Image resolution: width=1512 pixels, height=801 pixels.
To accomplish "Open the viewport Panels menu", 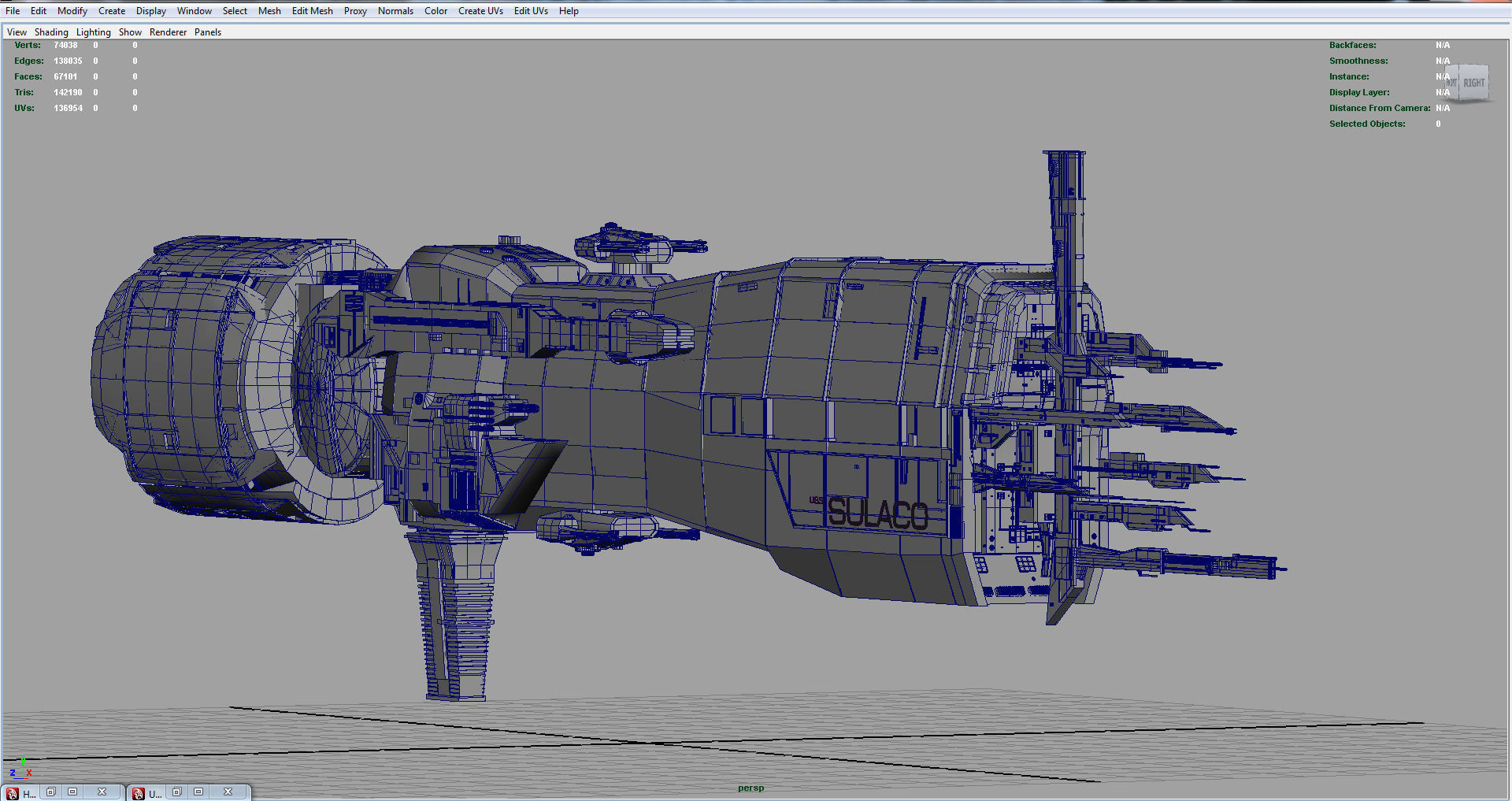I will (x=208, y=32).
